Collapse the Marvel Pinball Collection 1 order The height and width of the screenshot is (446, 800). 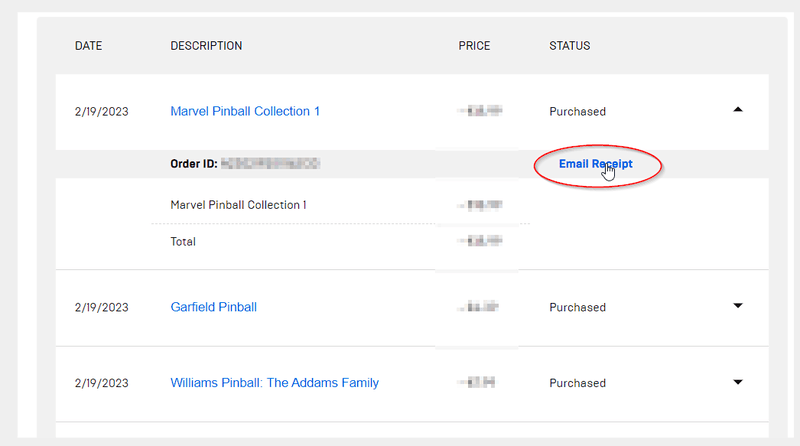[x=738, y=111]
